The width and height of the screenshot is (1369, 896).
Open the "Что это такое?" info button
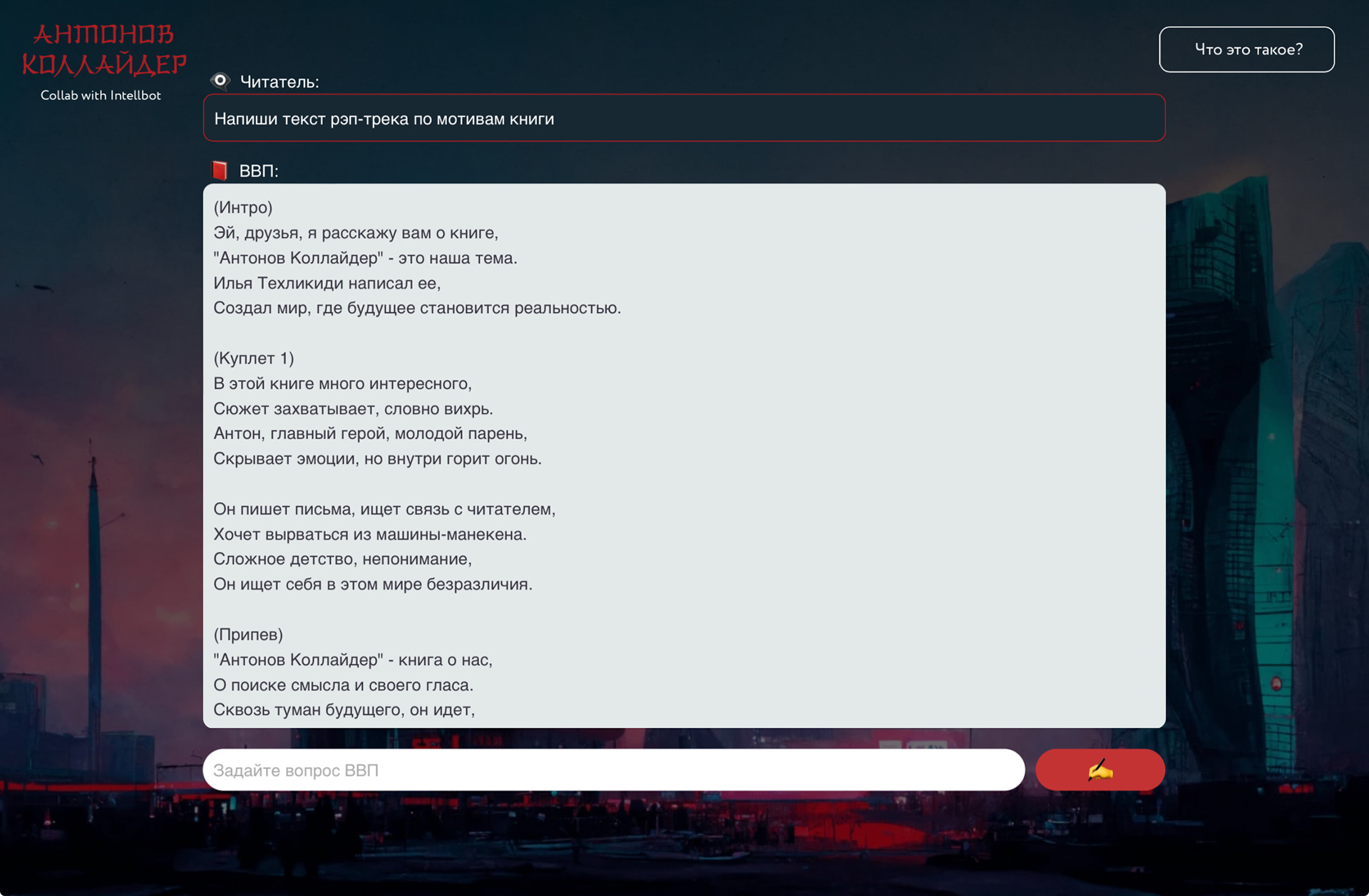1246,49
